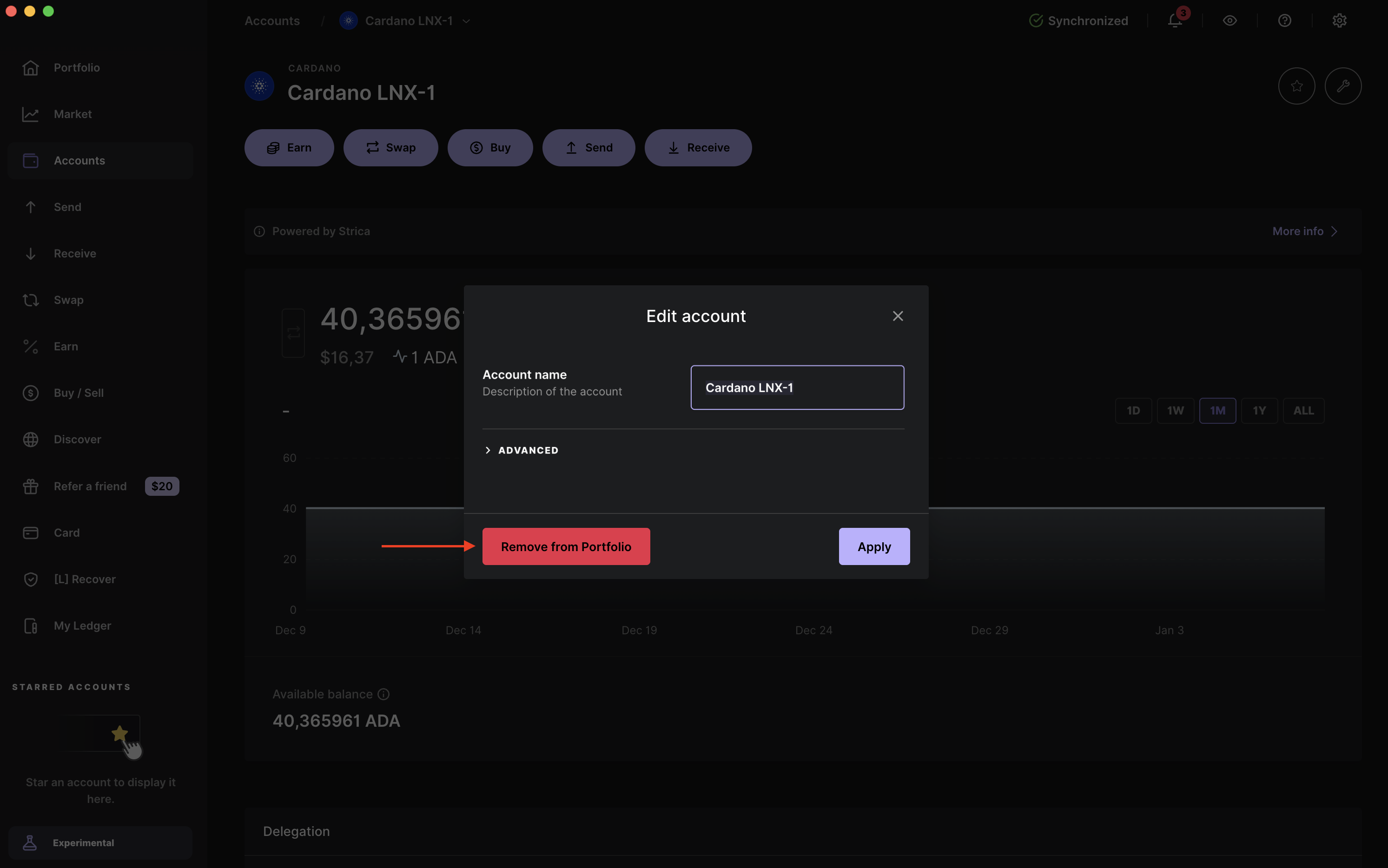Viewport: 1388px width, 868px height.
Task: Select the Earn percent icon in the sidebar
Action: [31, 346]
